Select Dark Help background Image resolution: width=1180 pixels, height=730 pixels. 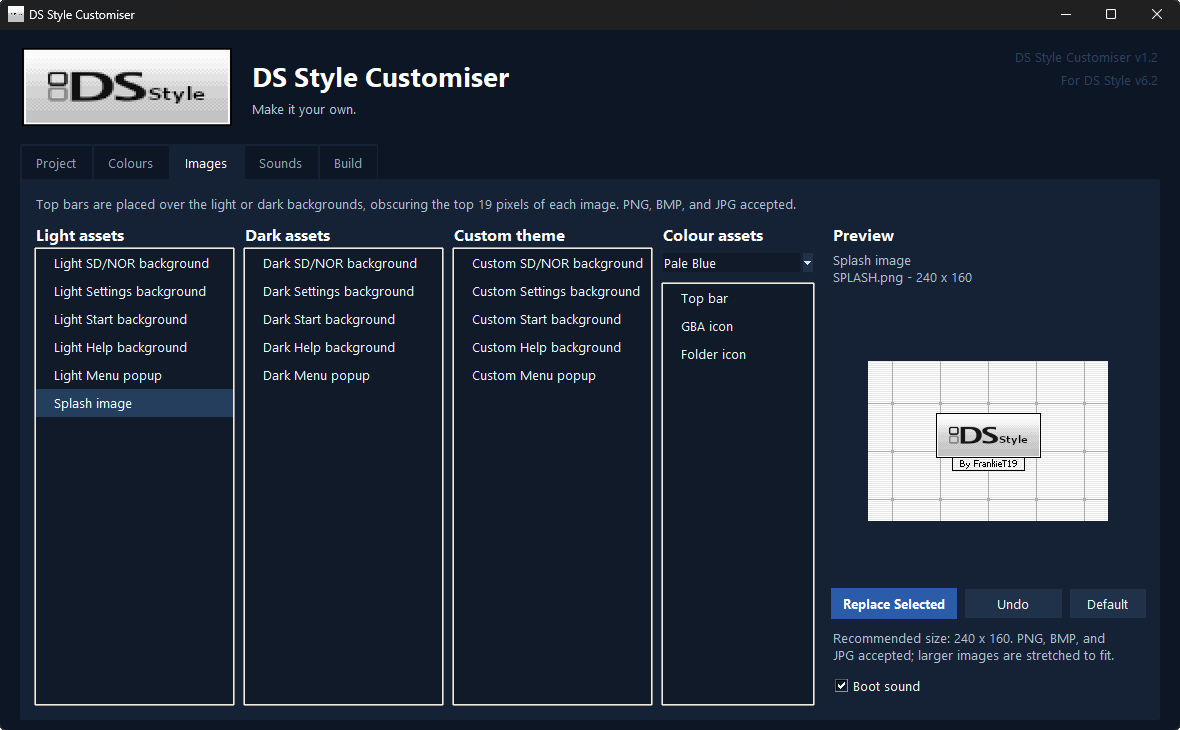click(343, 347)
